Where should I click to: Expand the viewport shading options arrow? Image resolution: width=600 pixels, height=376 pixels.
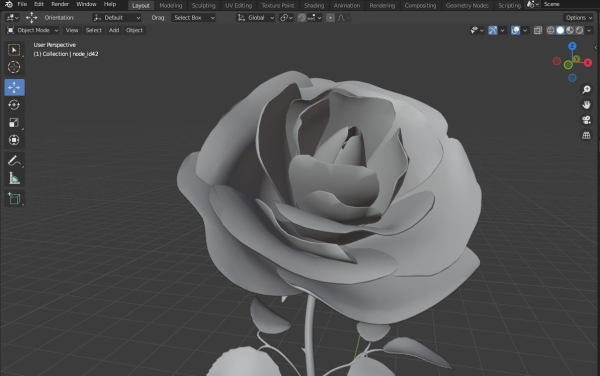589,30
